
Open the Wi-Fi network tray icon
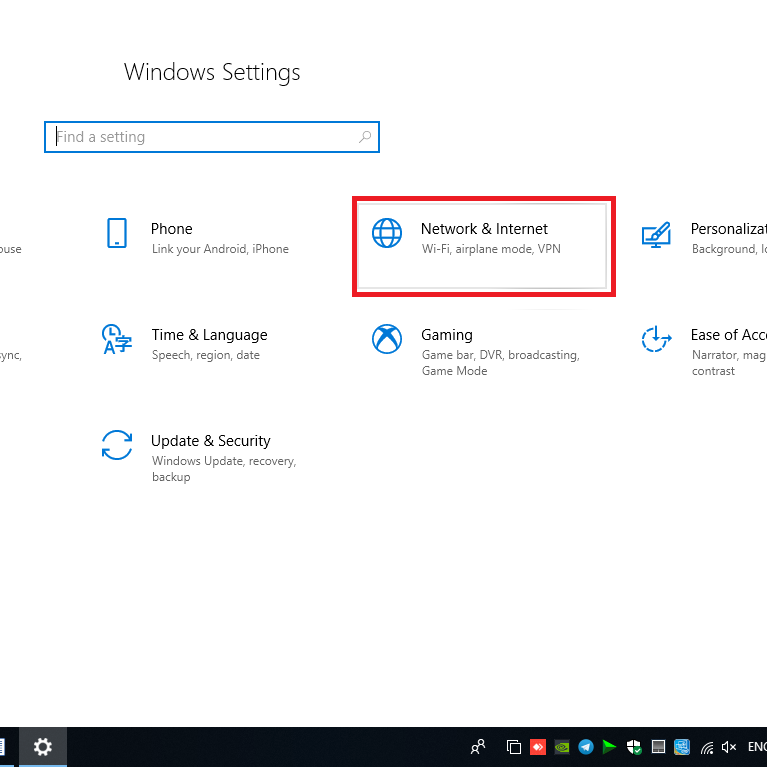(707, 746)
